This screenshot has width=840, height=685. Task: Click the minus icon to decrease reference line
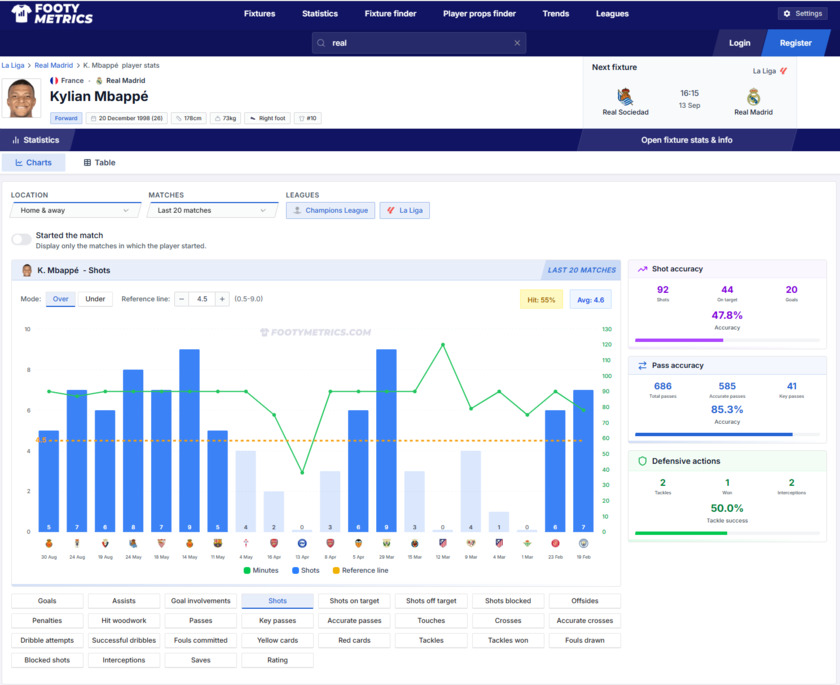[x=182, y=299]
